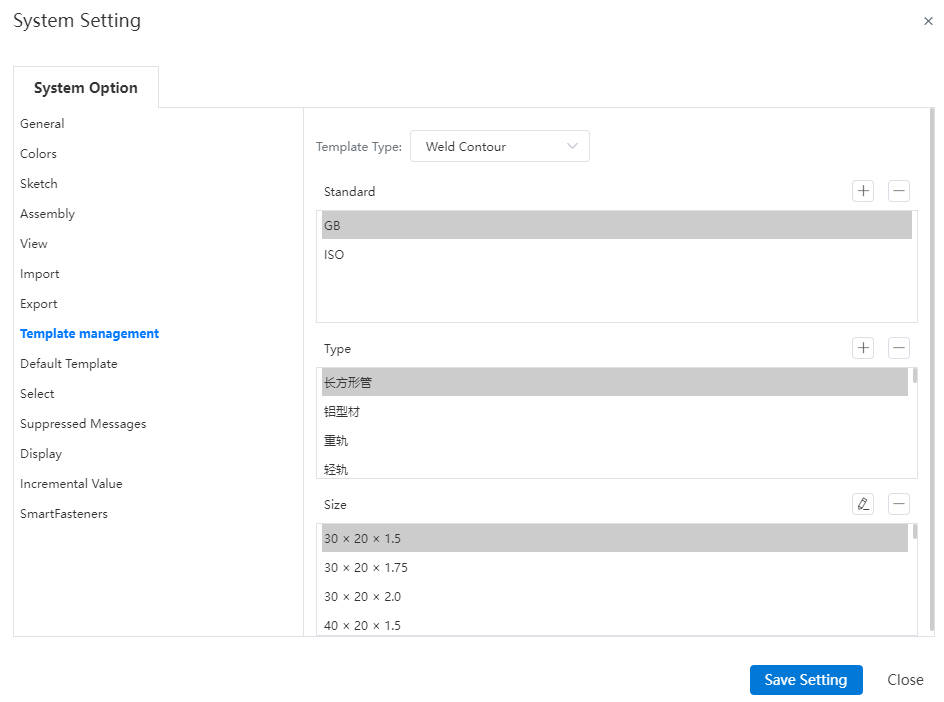Select the GB standard row
Screen dimensions: 944x702
[616, 225]
